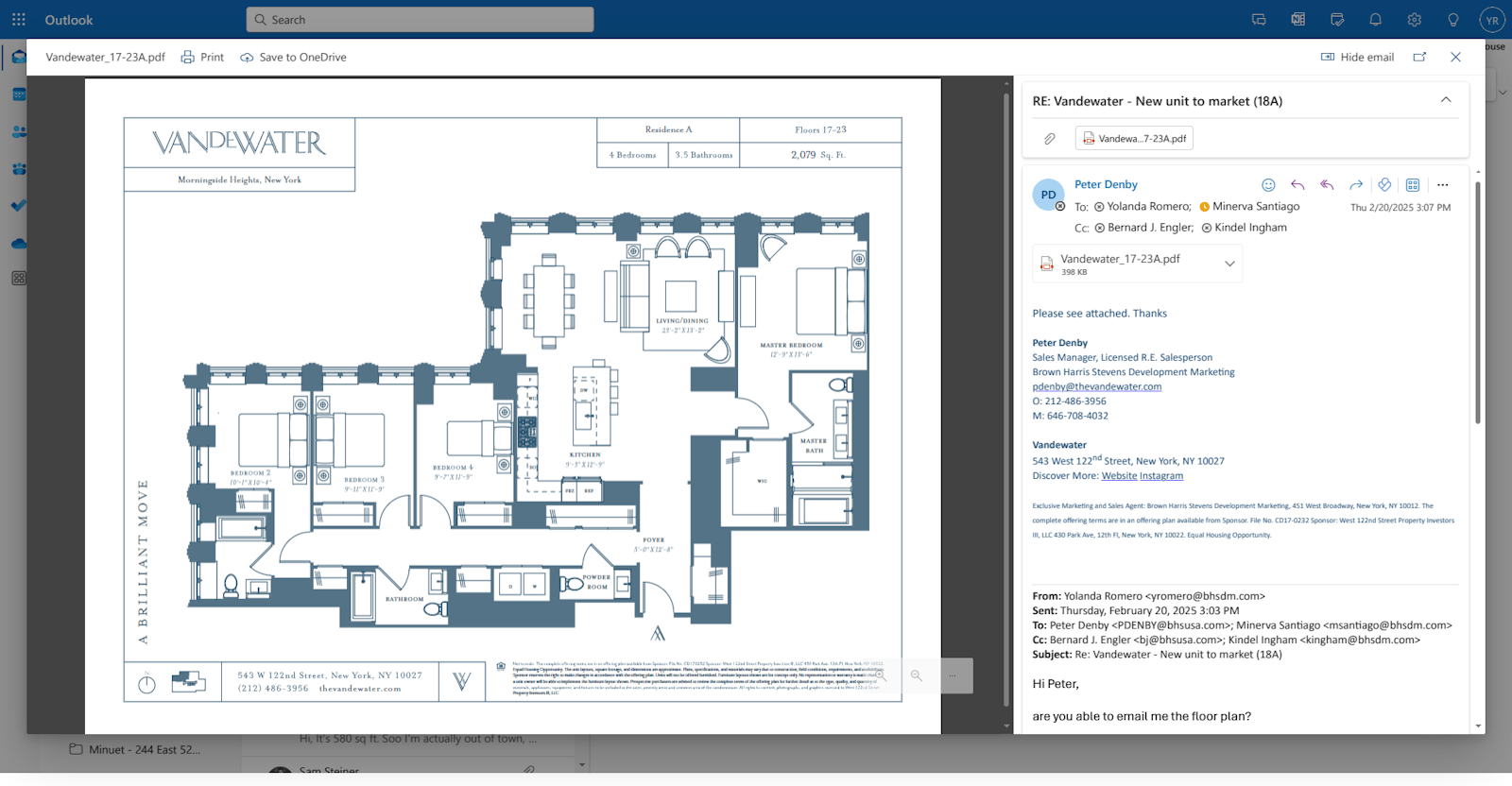Close the attachment preview
The width and height of the screenshot is (1512, 786).
pyautogui.click(x=1455, y=57)
